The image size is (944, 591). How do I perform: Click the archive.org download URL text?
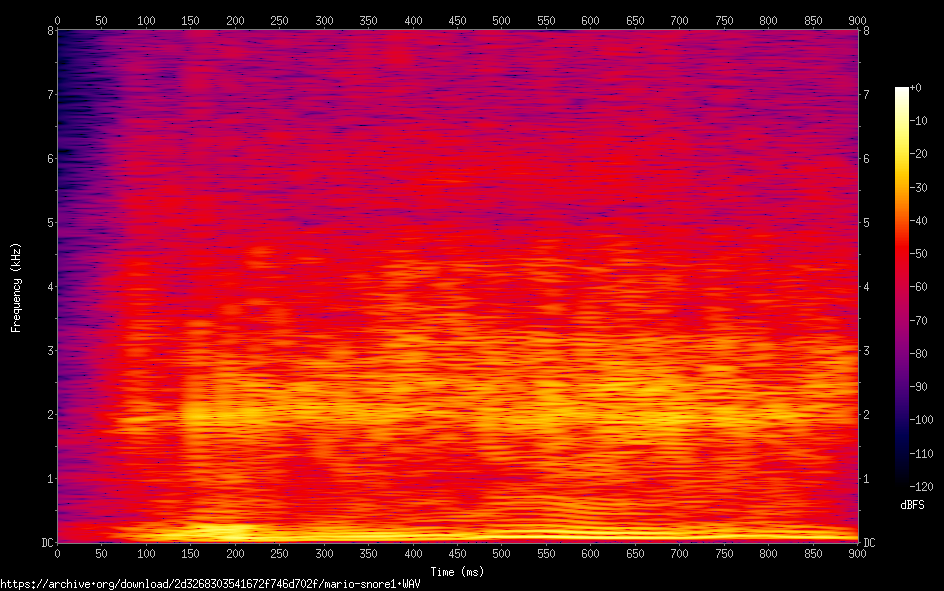pyautogui.click(x=209, y=584)
